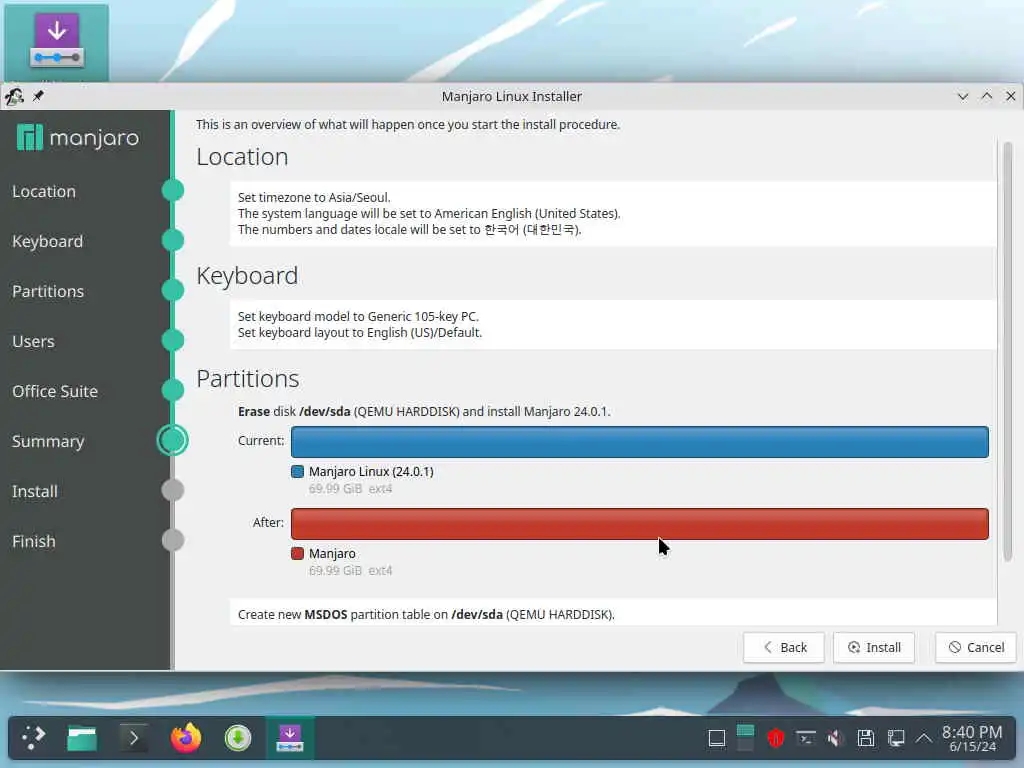Select the Users step in sidebar
This screenshot has height=768, width=1024.
tap(33, 341)
